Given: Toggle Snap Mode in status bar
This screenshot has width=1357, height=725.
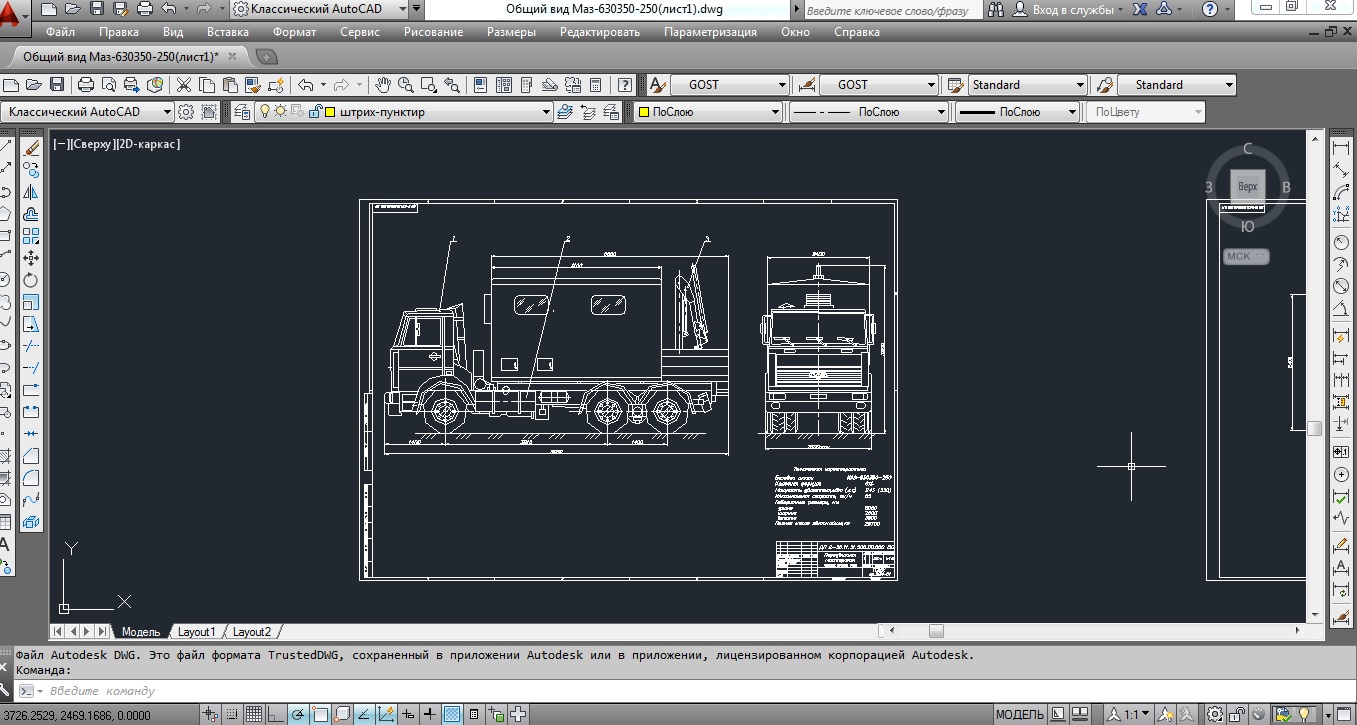Looking at the screenshot, I should click(x=232, y=714).
